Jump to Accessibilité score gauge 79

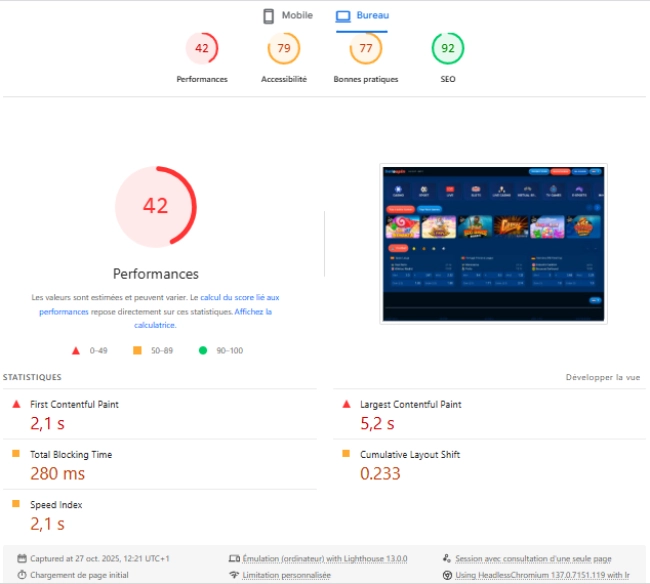[x=284, y=48]
